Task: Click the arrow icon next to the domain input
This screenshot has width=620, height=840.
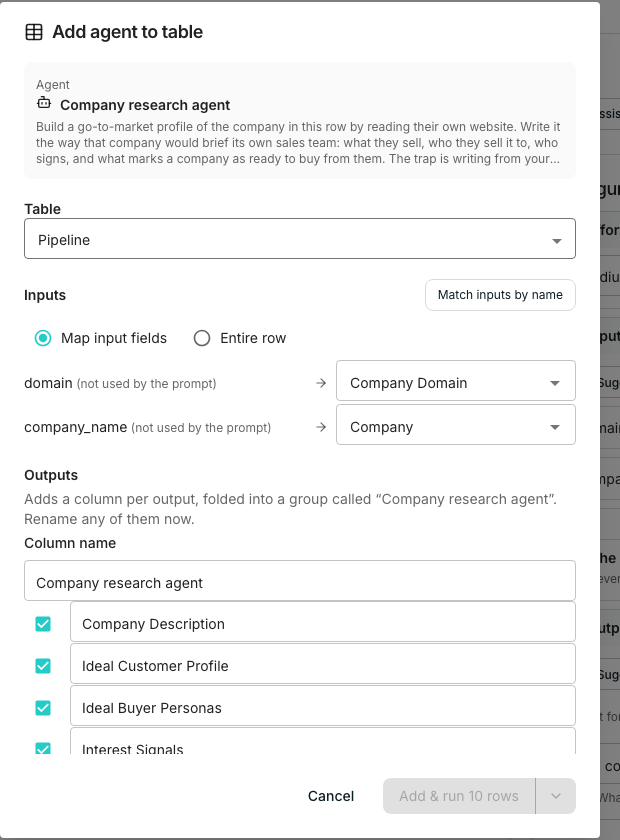Action: pos(321,383)
